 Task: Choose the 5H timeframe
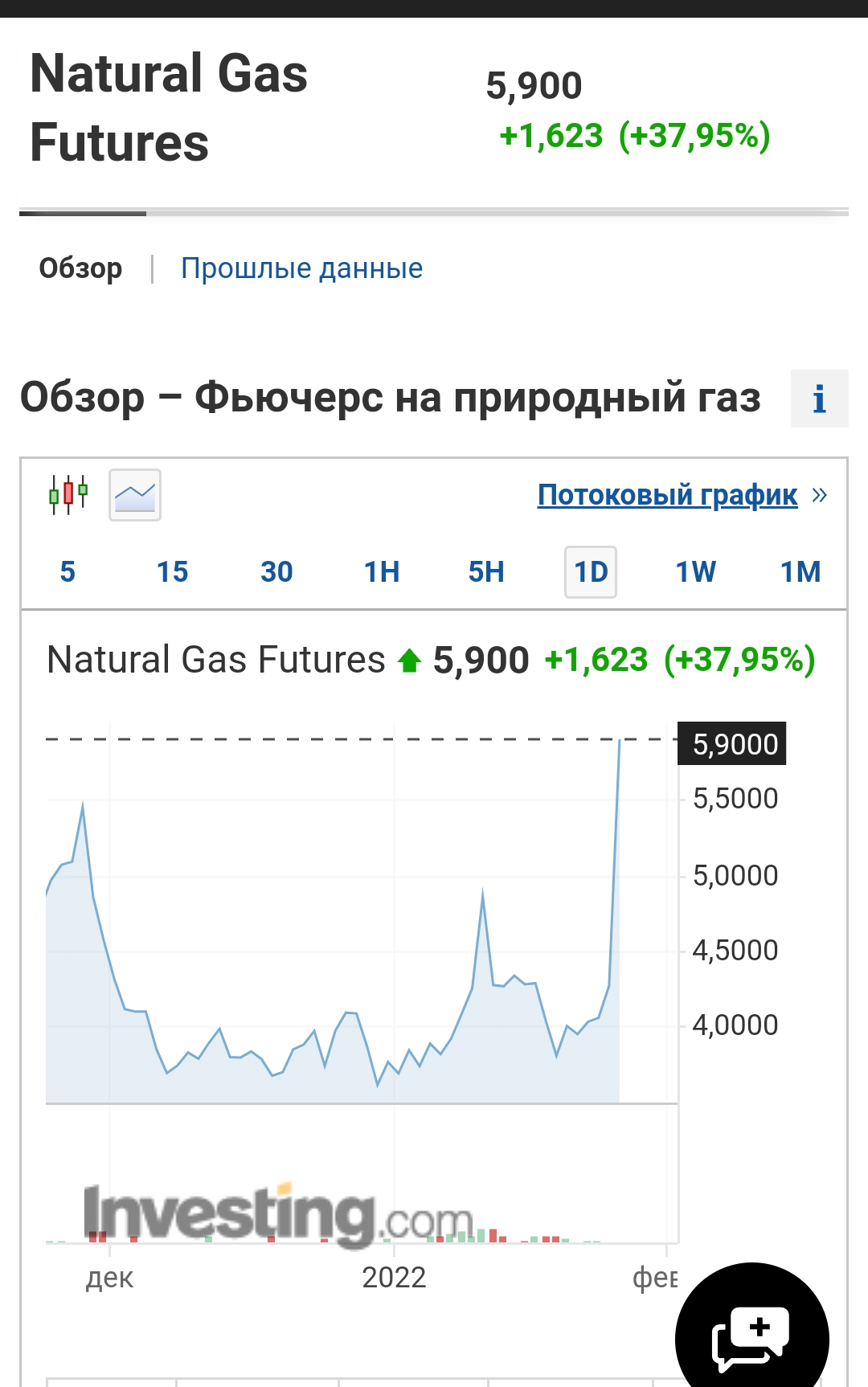486,572
